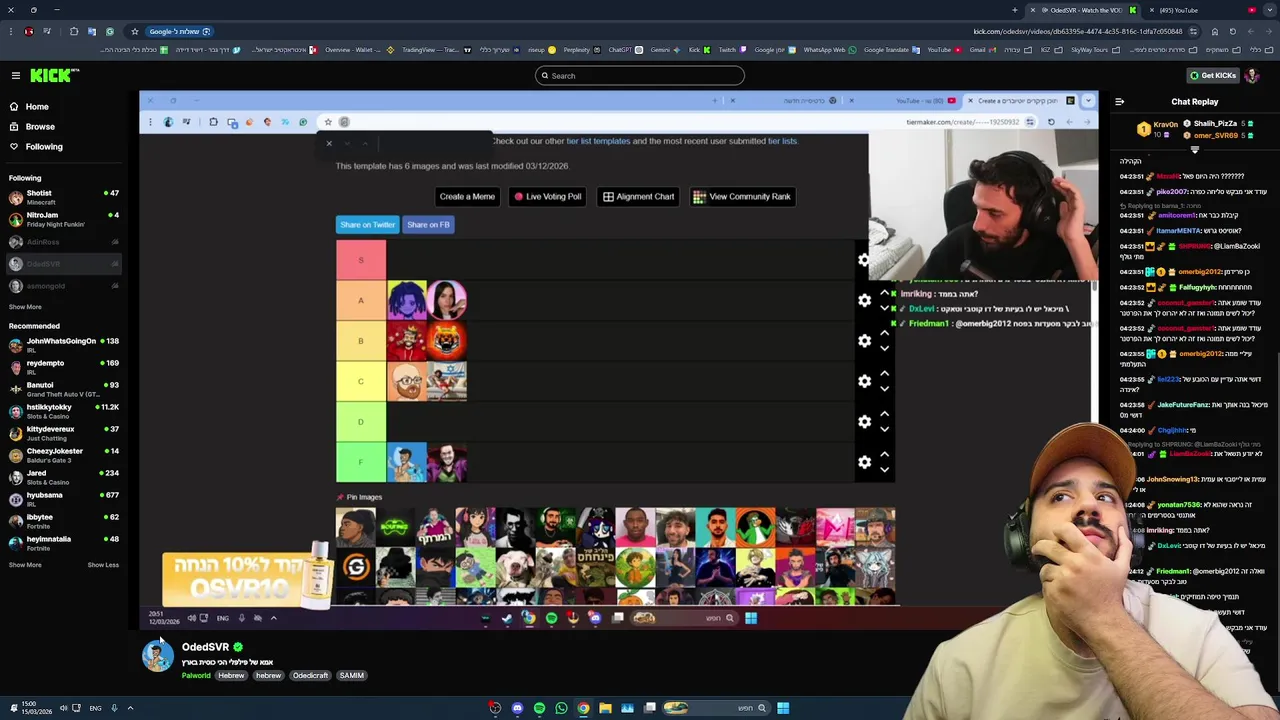Open Spotify from the Windows taskbar
Screen dimensions: 1280x720
point(539,708)
